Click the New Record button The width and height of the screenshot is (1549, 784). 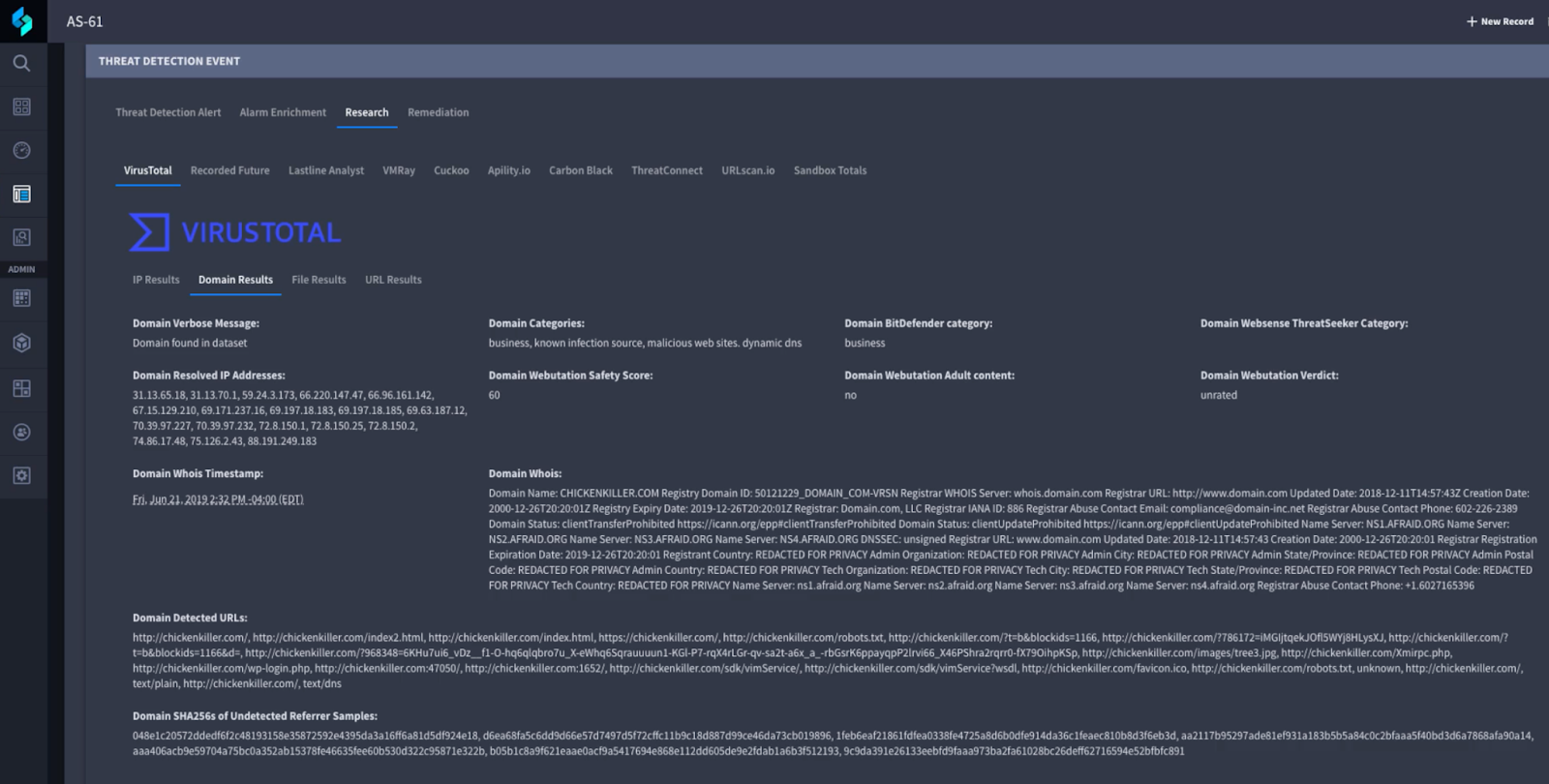[x=1500, y=21]
